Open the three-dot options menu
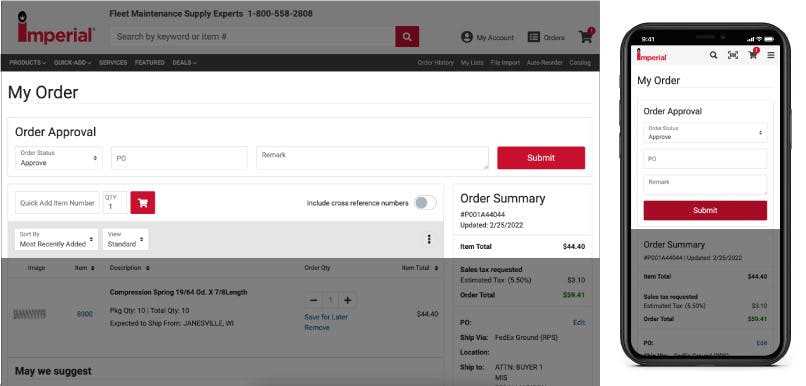Viewport: 806px width, 386px height. tap(429, 239)
